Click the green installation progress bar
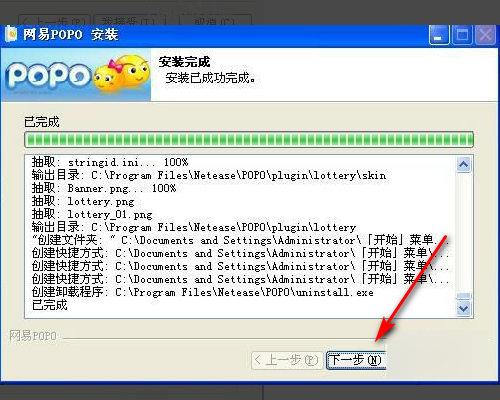 (x=249, y=139)
